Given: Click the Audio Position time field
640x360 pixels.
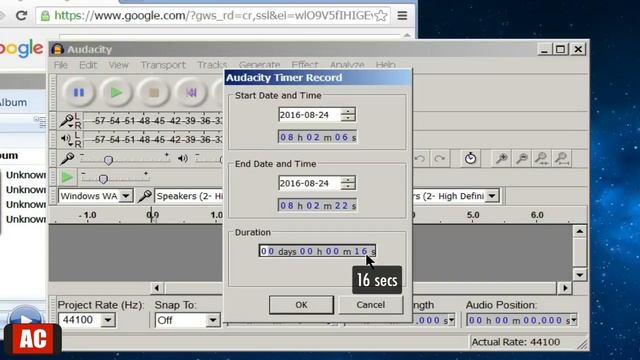Looking at the screenshot, I should pos(518,320).
